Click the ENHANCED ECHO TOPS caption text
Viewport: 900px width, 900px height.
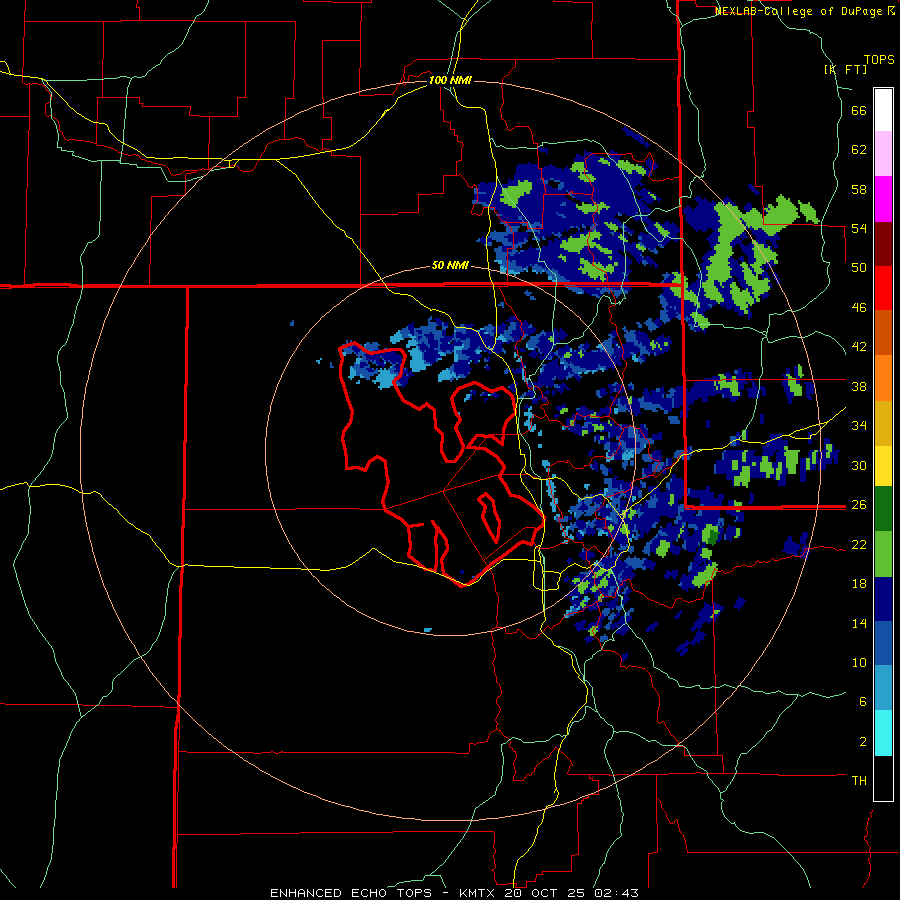351,893
